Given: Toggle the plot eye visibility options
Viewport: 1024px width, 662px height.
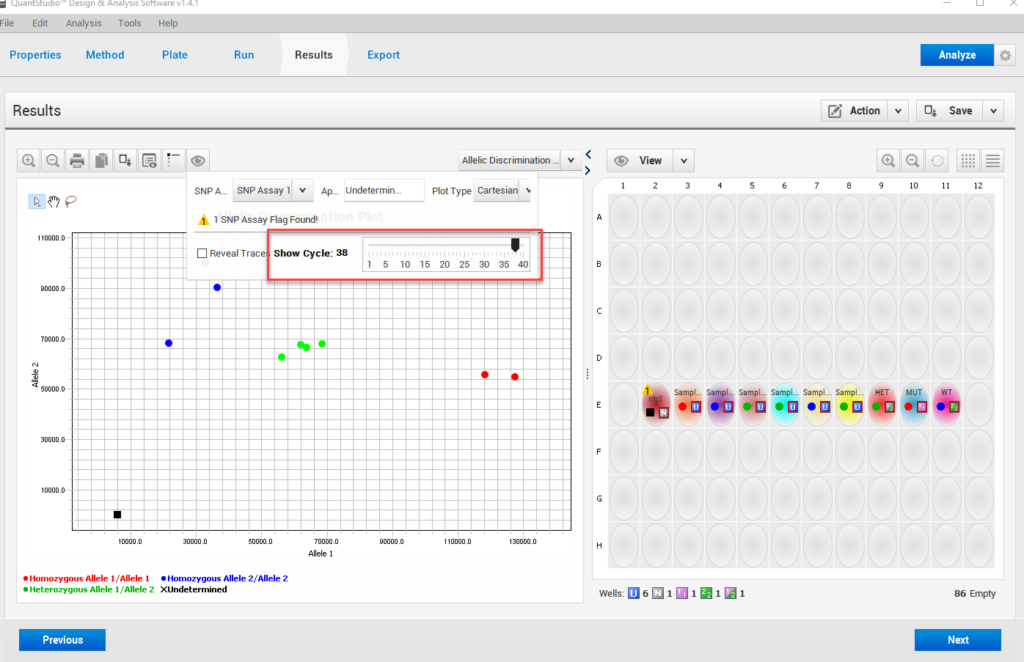Looking at the screenshot, I should [x=198, y=160].
